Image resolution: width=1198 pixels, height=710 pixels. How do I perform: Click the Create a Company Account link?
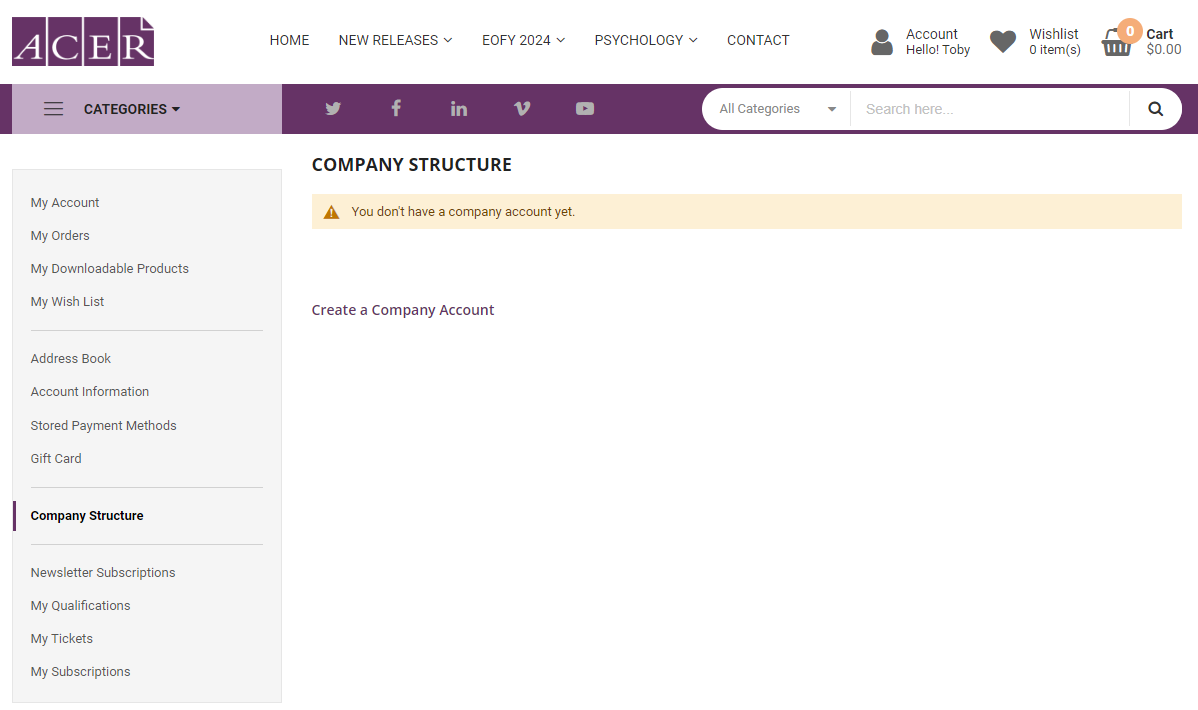click(402, 310)
